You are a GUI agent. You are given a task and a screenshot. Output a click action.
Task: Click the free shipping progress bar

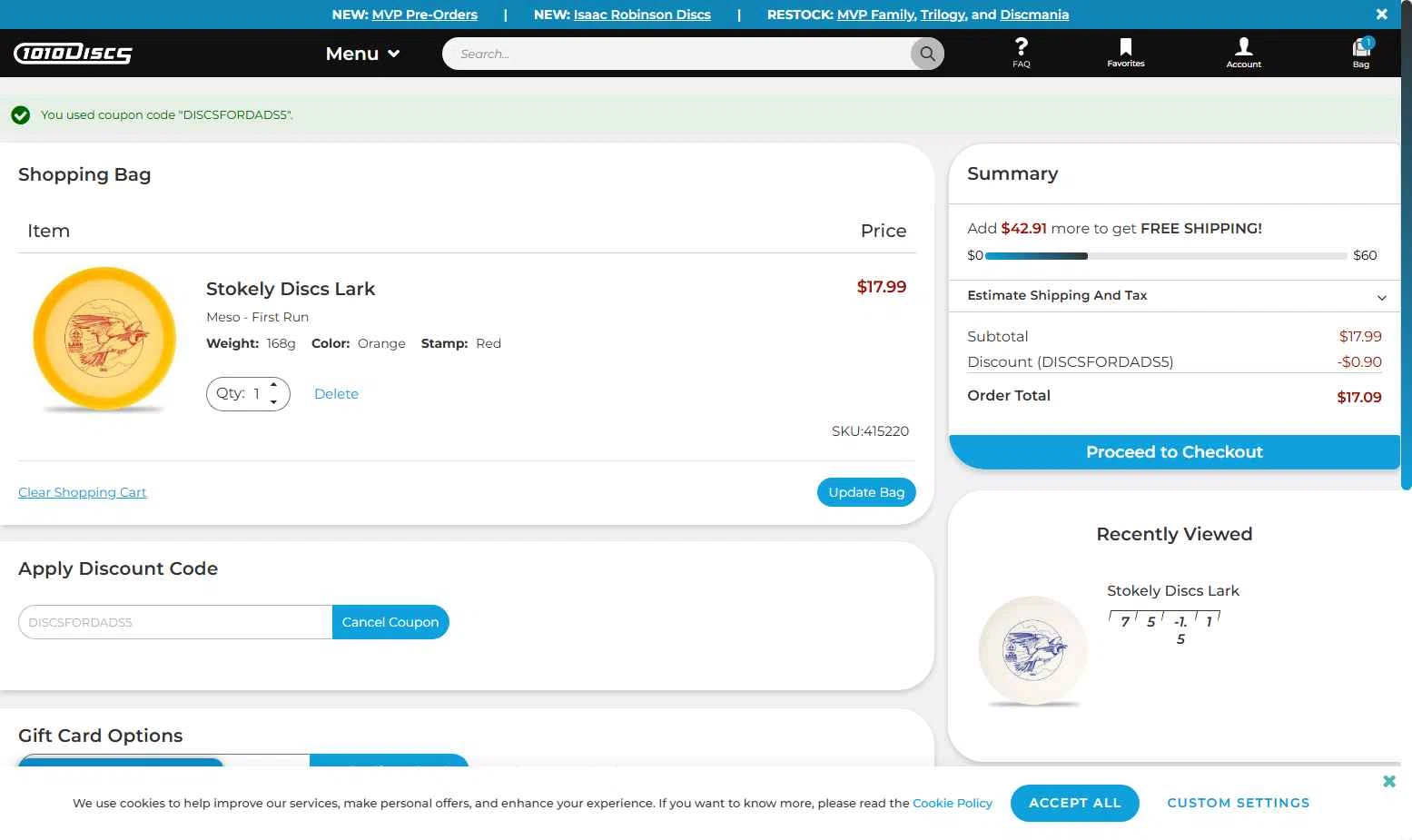click(1166, 256)
